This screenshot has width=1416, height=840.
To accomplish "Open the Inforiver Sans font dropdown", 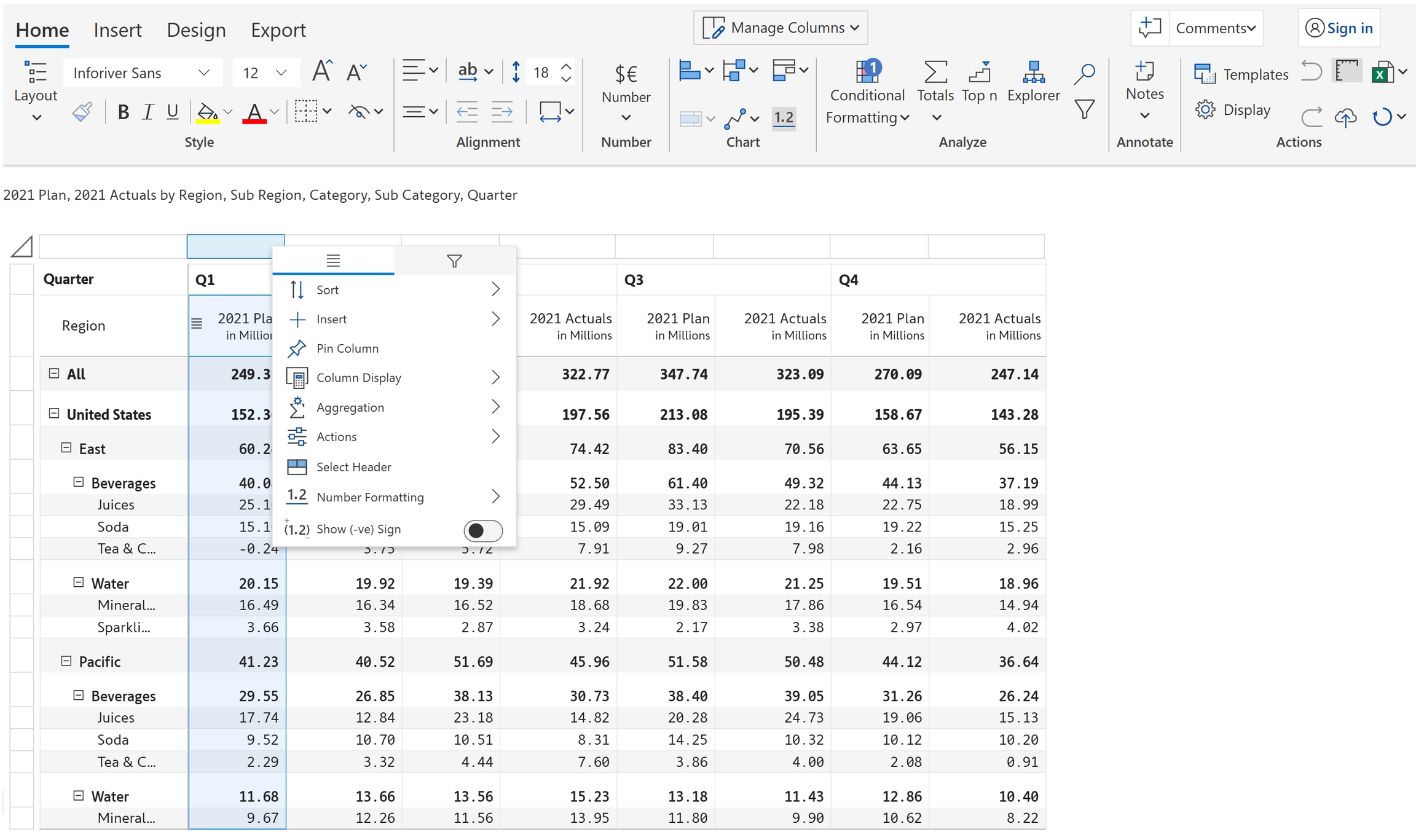I will 141,73.
